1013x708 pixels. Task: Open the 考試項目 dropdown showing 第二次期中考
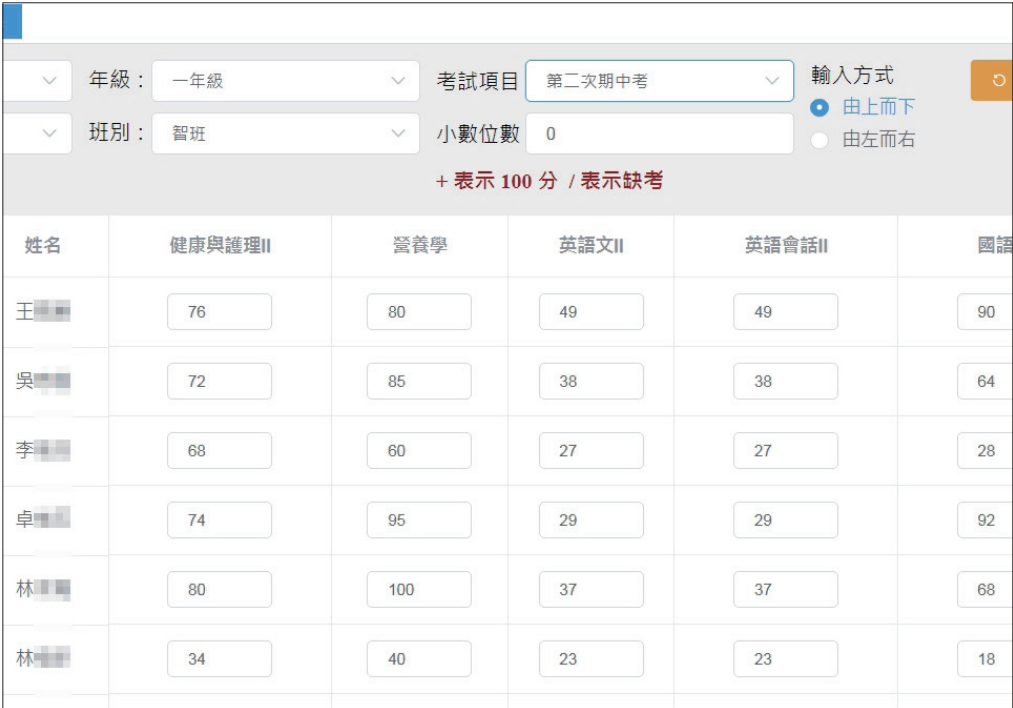[x=660, y=81]
